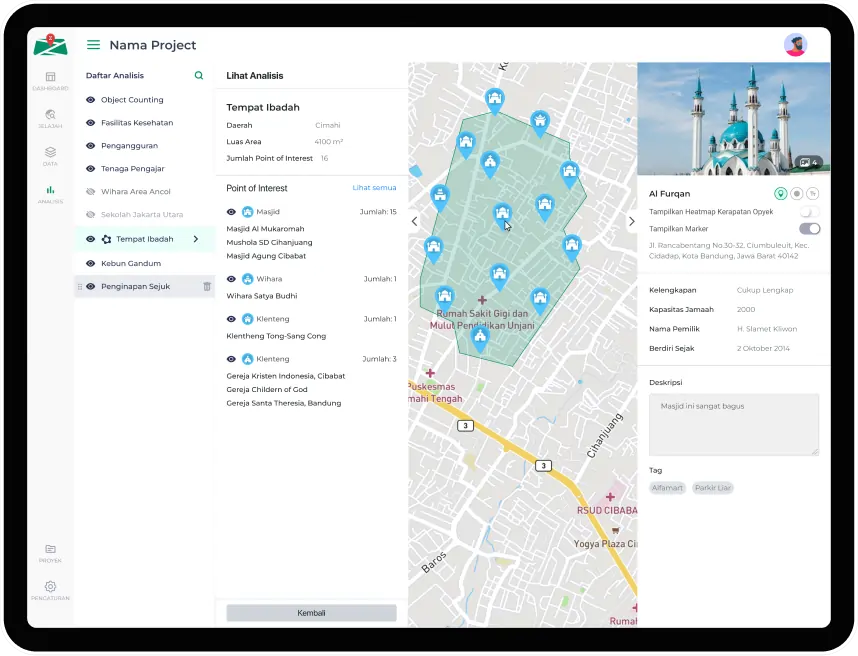Screen dimensions: 858x656
Task: Expand the Tempat Ibadah row chevron
Action: tap(196, 239)
